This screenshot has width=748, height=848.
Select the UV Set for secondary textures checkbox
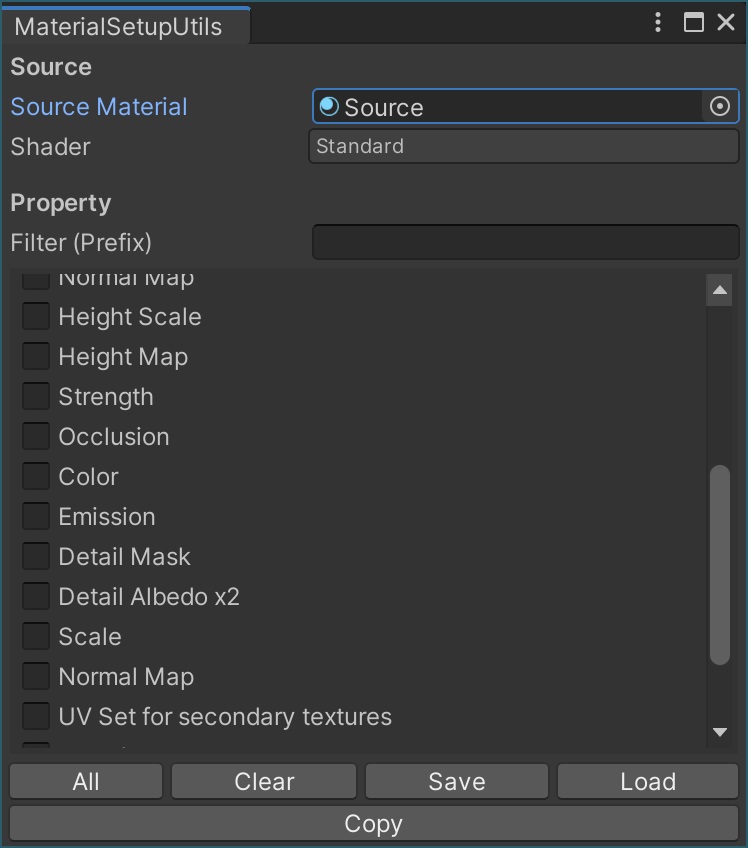[36, 716]
